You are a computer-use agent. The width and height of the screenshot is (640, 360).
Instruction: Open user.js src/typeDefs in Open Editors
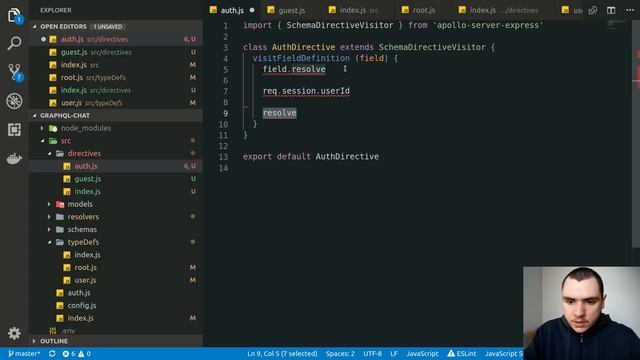[x=116, y=103]
